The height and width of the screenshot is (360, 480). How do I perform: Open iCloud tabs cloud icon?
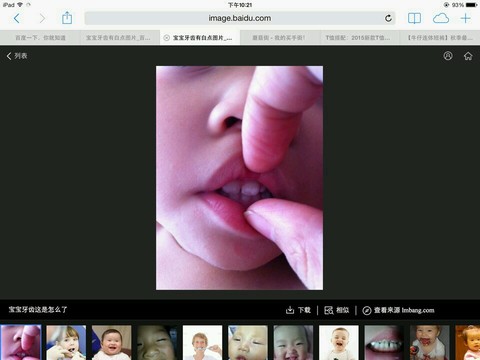point(441,18)
